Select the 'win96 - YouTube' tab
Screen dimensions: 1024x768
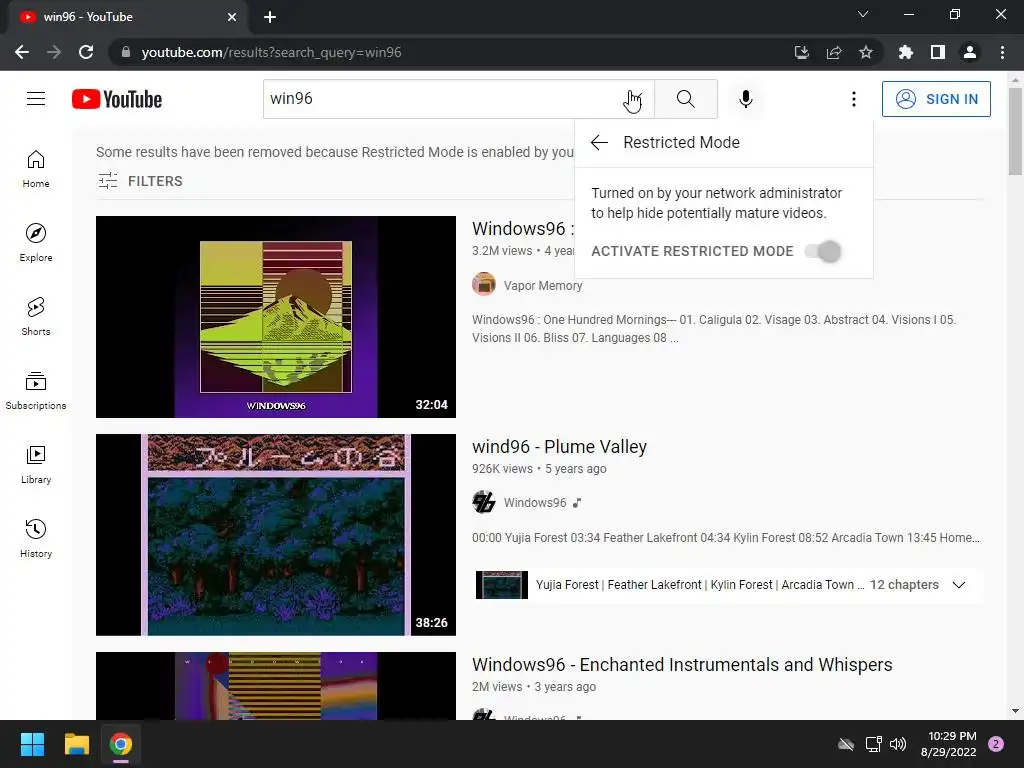point(128,17)
